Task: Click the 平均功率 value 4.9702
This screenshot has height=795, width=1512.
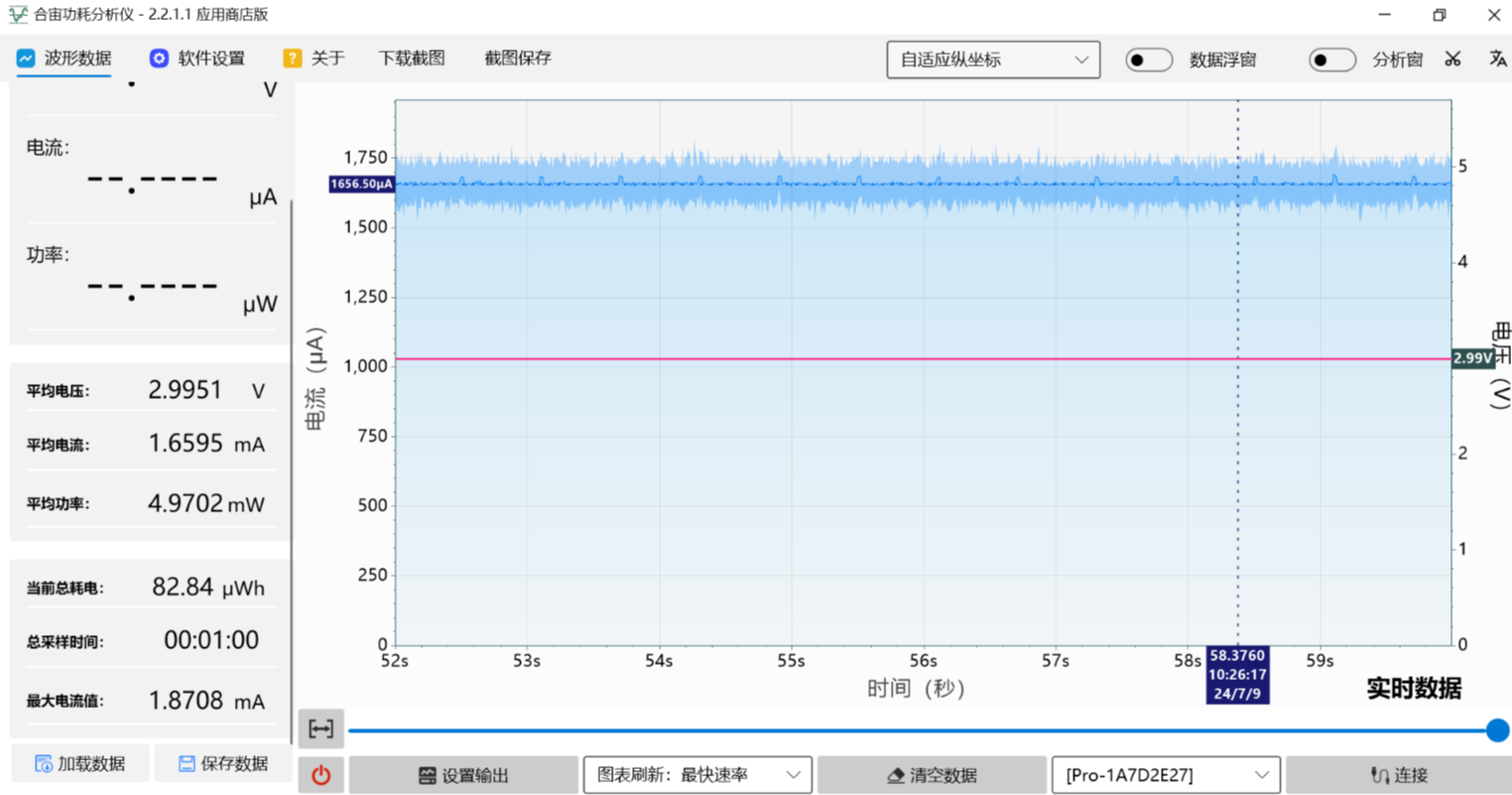Action: pyautogui.click(x=186, y=503)
